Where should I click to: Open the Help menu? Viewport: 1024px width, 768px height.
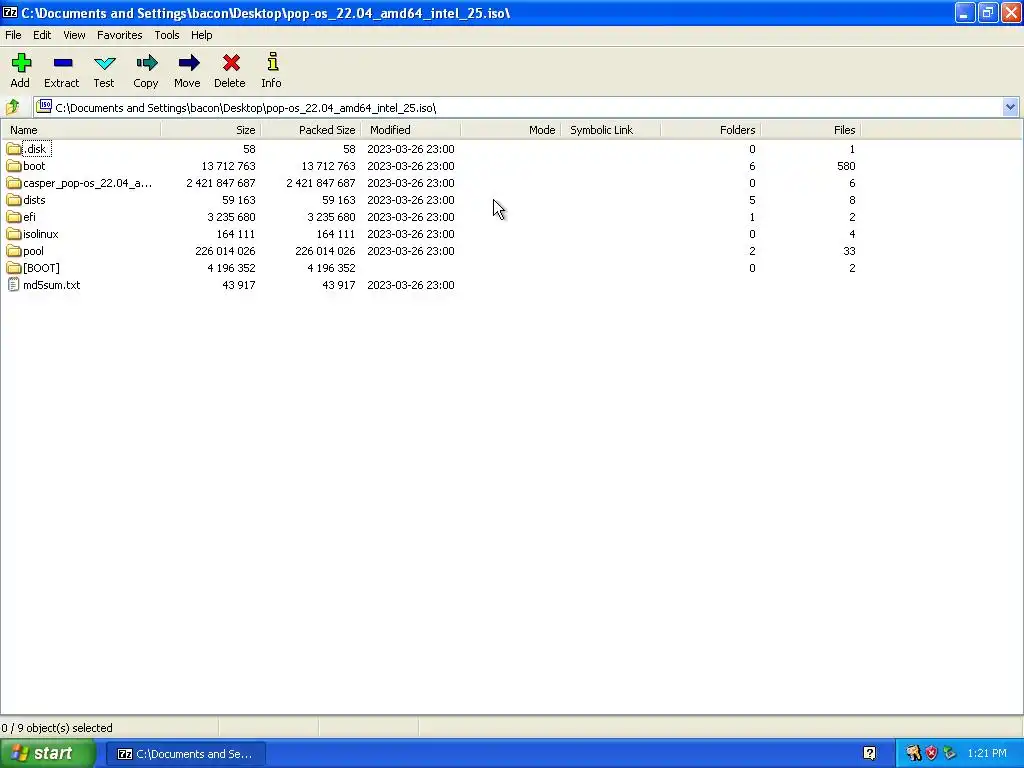(x=201, y=35)
